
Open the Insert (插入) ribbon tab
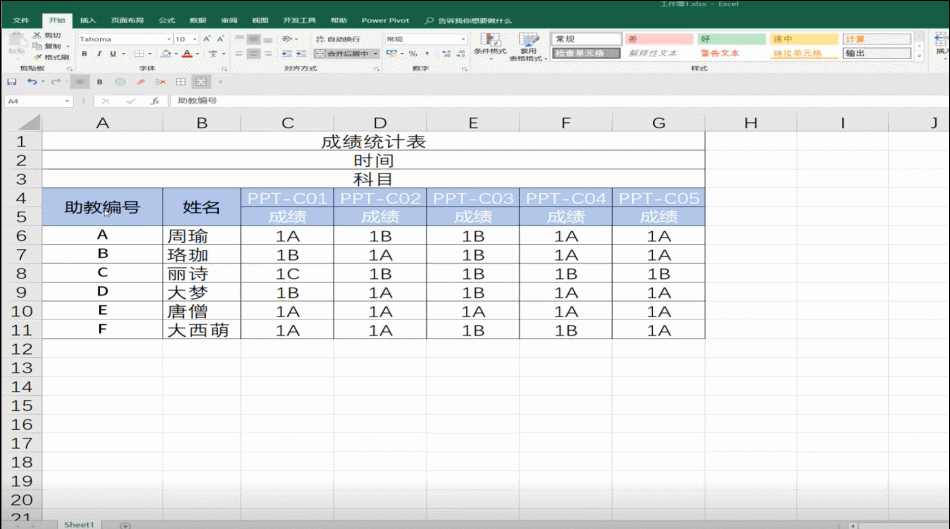tap(88, 21)
